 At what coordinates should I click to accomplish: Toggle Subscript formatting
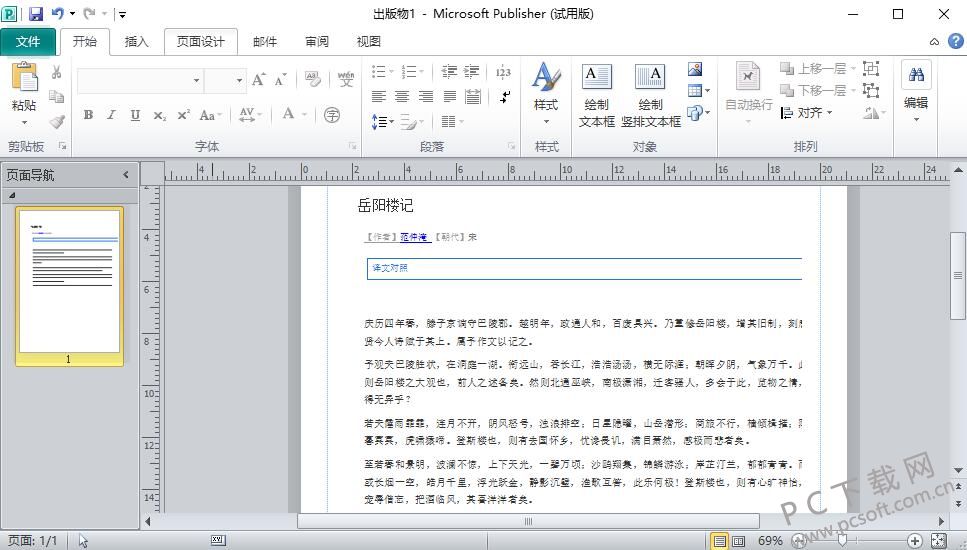pos(160,115)
